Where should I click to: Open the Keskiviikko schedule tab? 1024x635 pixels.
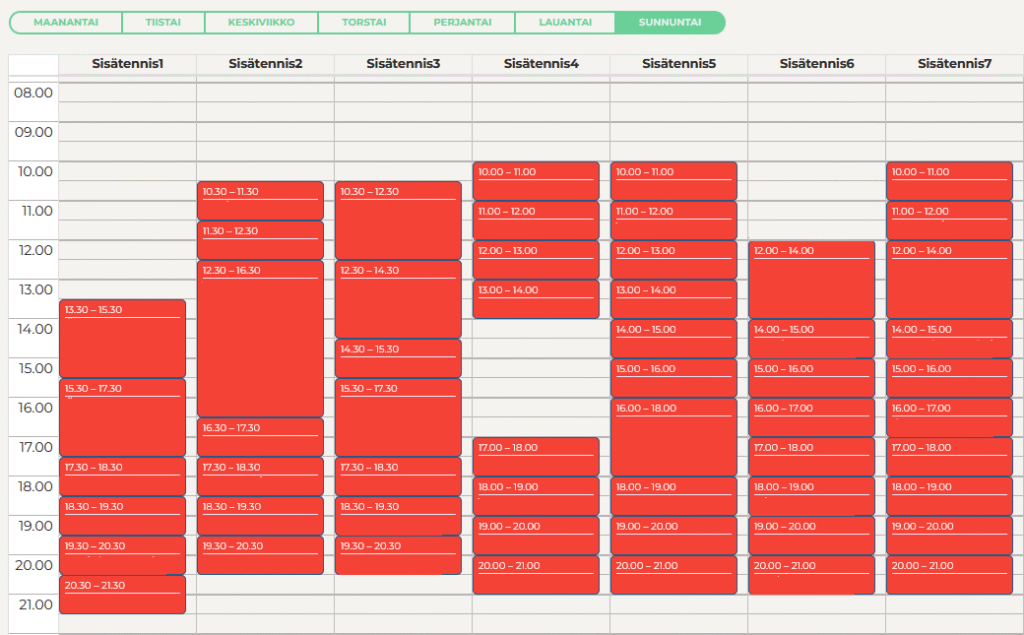point(260,22)
